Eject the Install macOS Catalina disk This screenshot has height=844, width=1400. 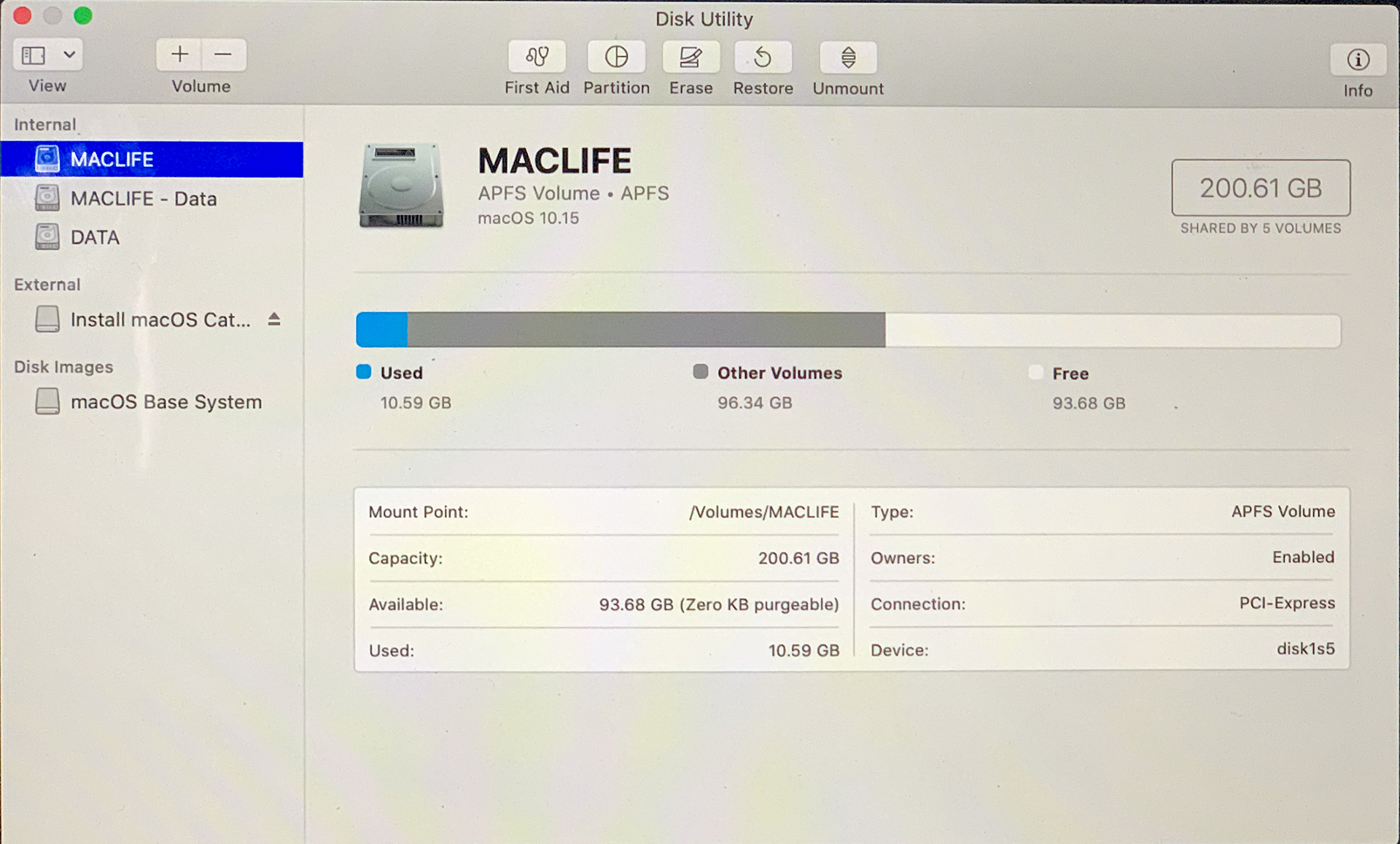(275, 319)
